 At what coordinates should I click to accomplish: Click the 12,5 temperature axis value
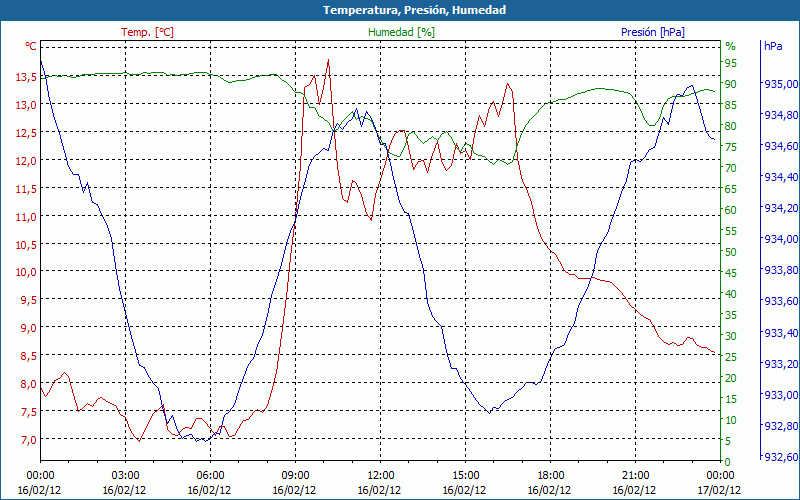click(x=28, y=133)
